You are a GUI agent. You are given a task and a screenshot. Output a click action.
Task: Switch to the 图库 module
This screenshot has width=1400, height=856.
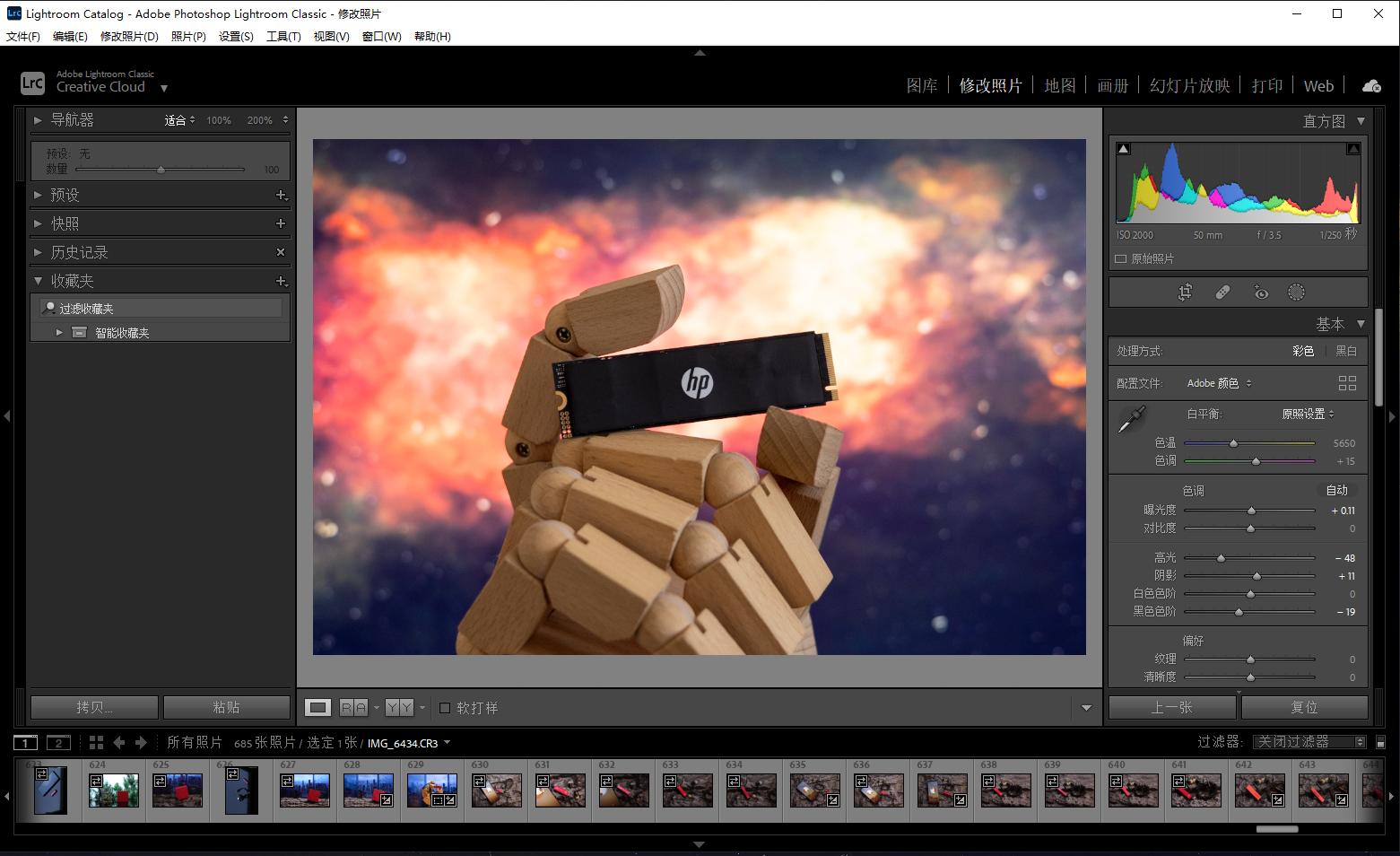[922, 85]
